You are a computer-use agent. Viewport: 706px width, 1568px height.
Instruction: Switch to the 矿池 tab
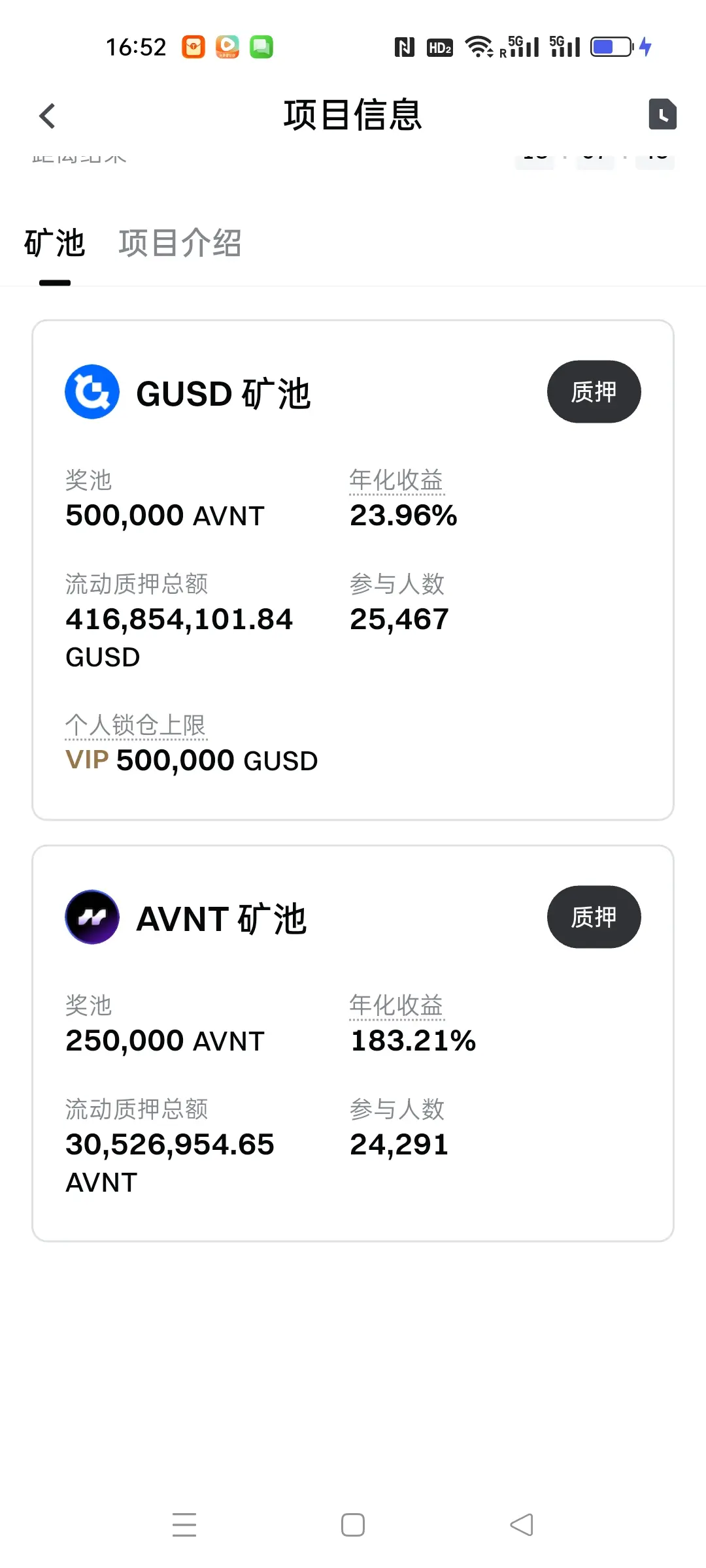pos(55,244)
